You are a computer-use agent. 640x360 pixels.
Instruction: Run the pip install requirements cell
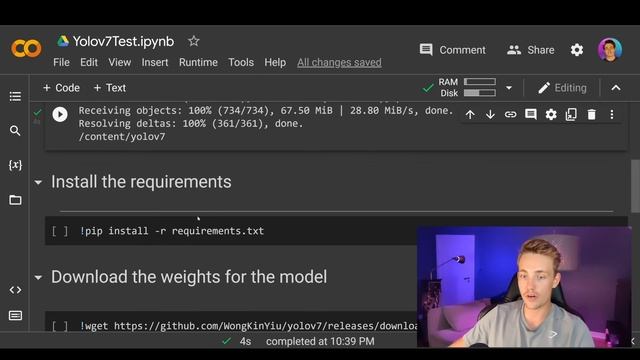point(60,231)
